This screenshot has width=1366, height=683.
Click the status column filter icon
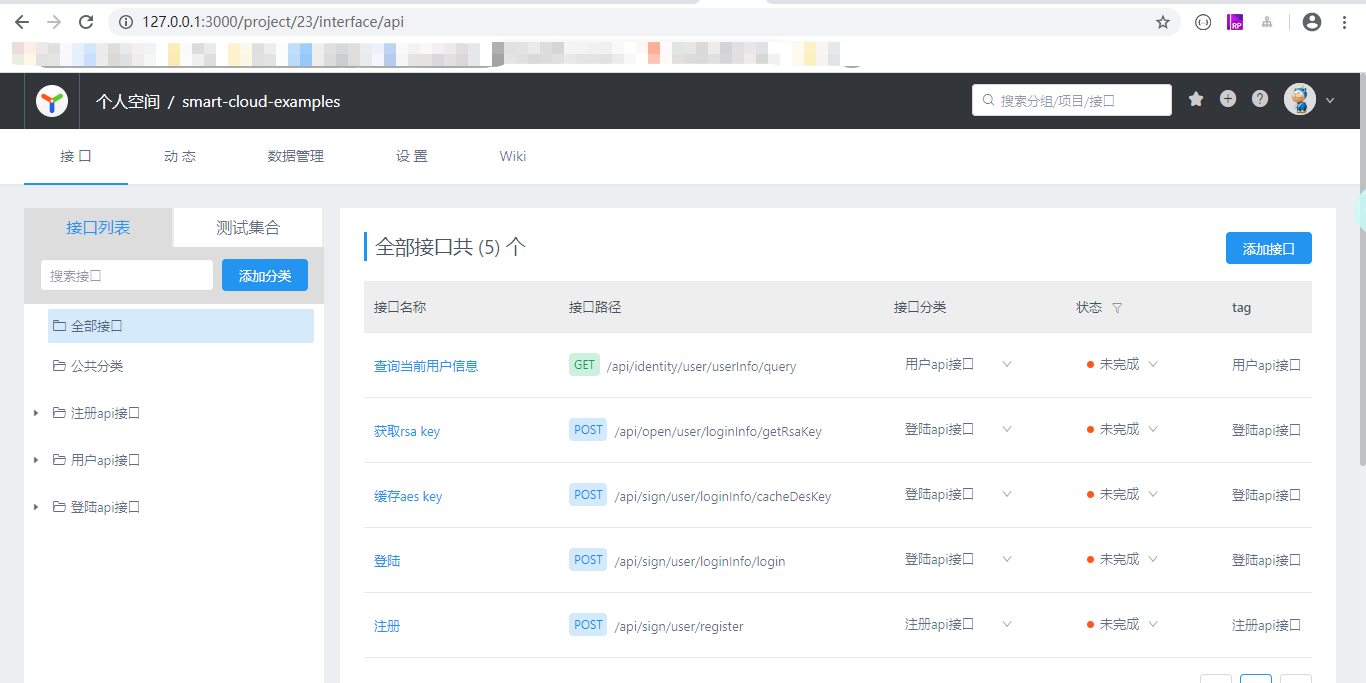(x=1117, y=308)
